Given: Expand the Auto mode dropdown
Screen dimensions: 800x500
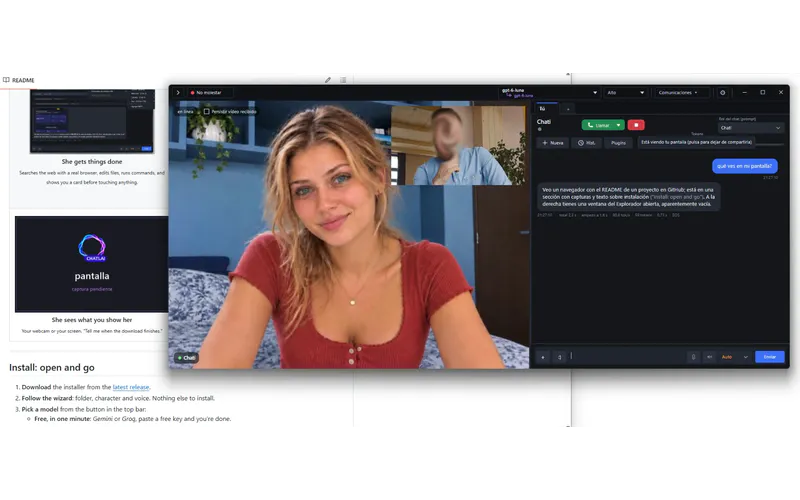Looking at the screenshot, I should (735, 357).
